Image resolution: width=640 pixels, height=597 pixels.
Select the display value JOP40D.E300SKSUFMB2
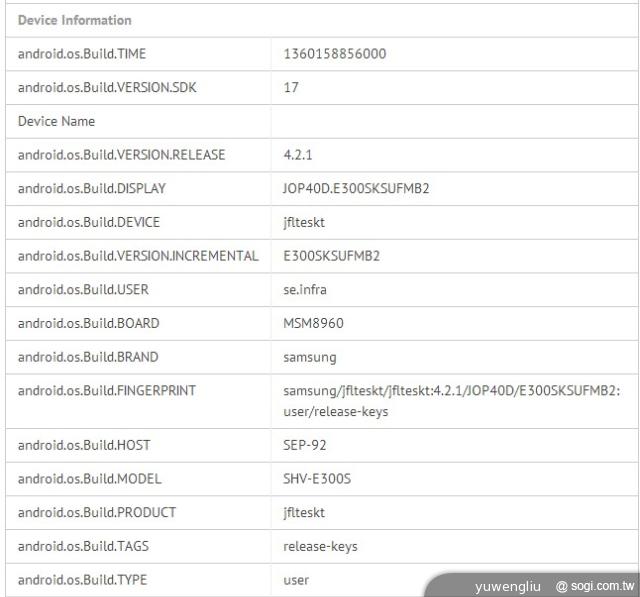pyautogui.click(x=356, y=188)
